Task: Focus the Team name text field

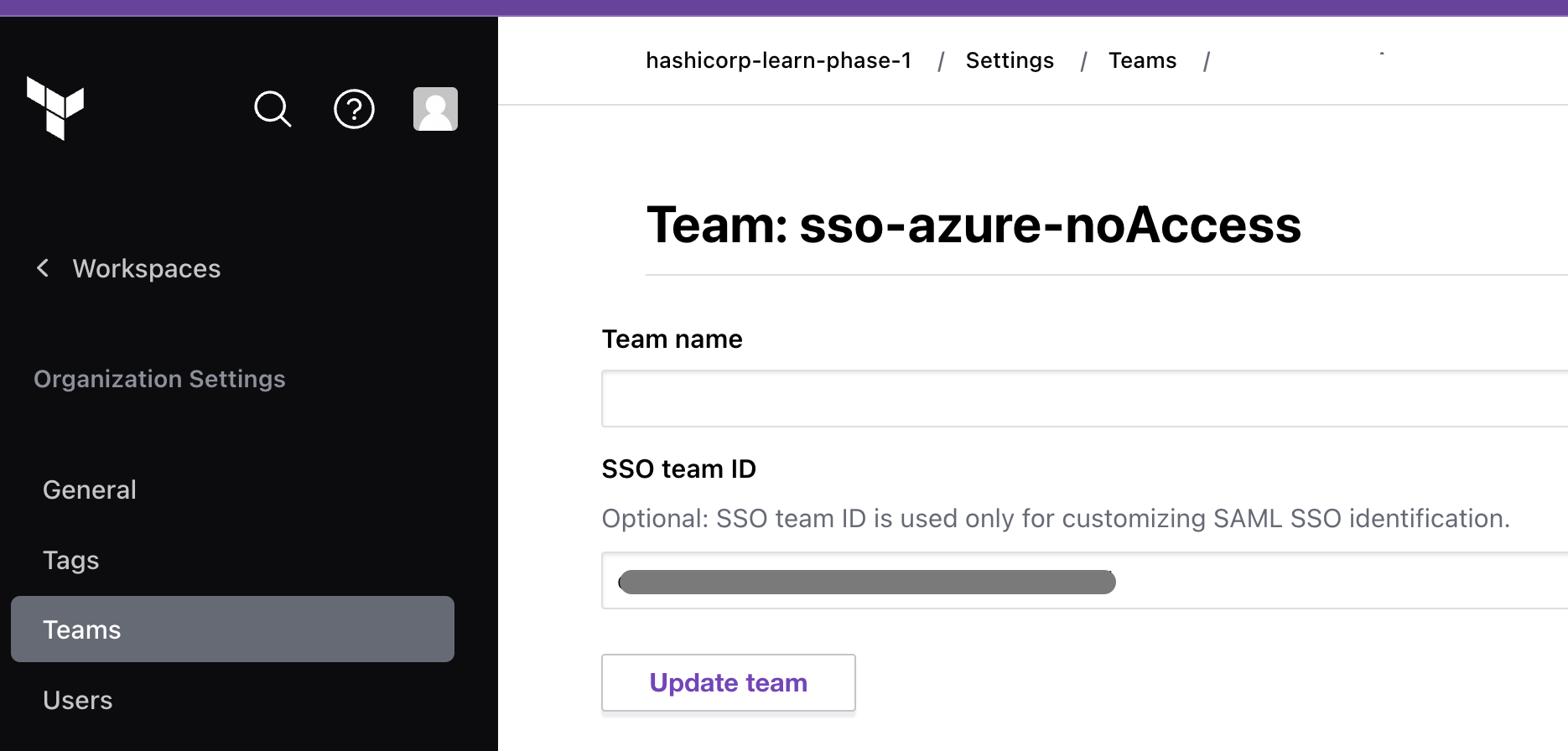Action: coord(1082,399)
